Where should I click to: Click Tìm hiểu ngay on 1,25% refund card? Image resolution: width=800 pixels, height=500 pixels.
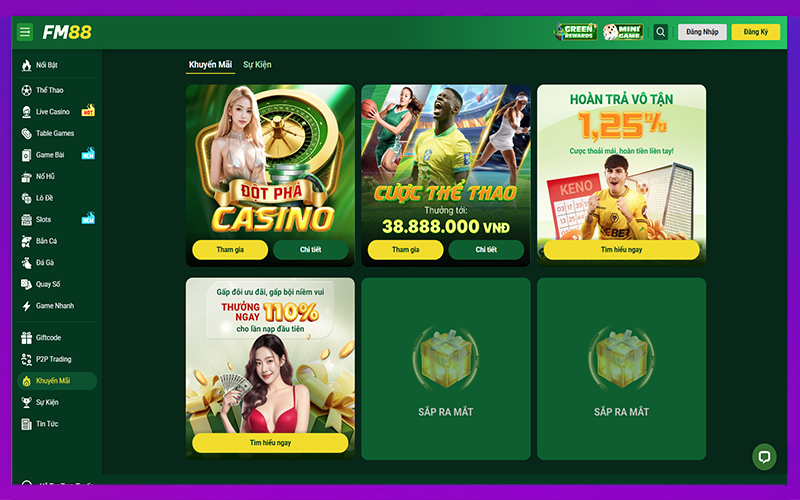[x=621, y=249]
